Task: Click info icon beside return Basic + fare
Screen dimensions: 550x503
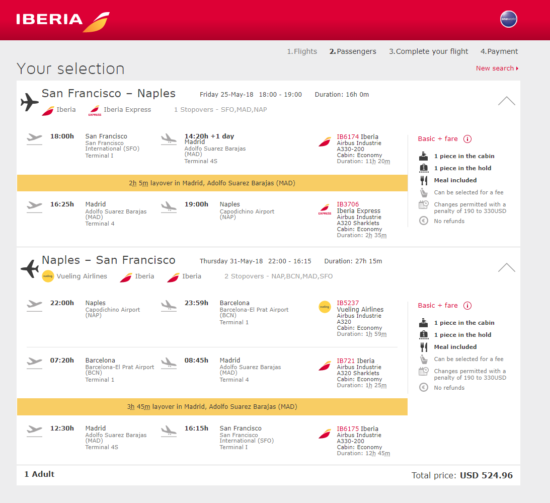Action: [467, 306]
